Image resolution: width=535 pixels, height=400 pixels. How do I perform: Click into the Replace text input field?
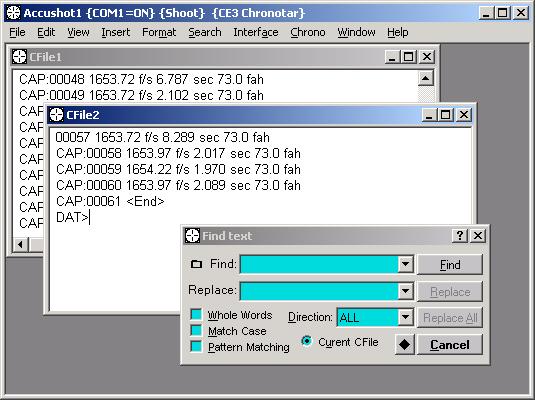pos(319,291)
